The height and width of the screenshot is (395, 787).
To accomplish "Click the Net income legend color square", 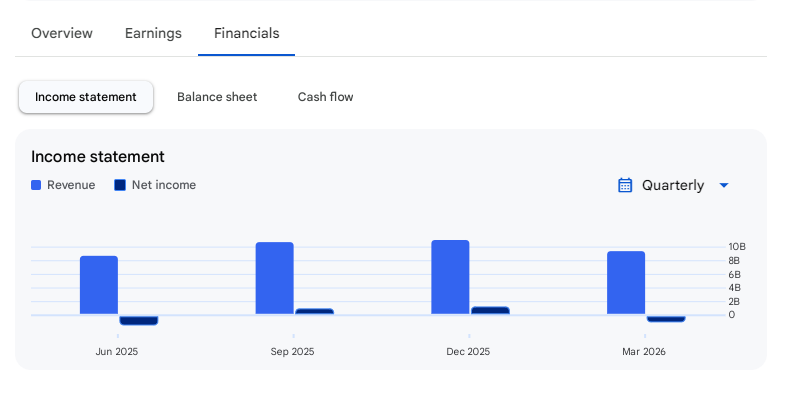I will [x=120, y=185].
